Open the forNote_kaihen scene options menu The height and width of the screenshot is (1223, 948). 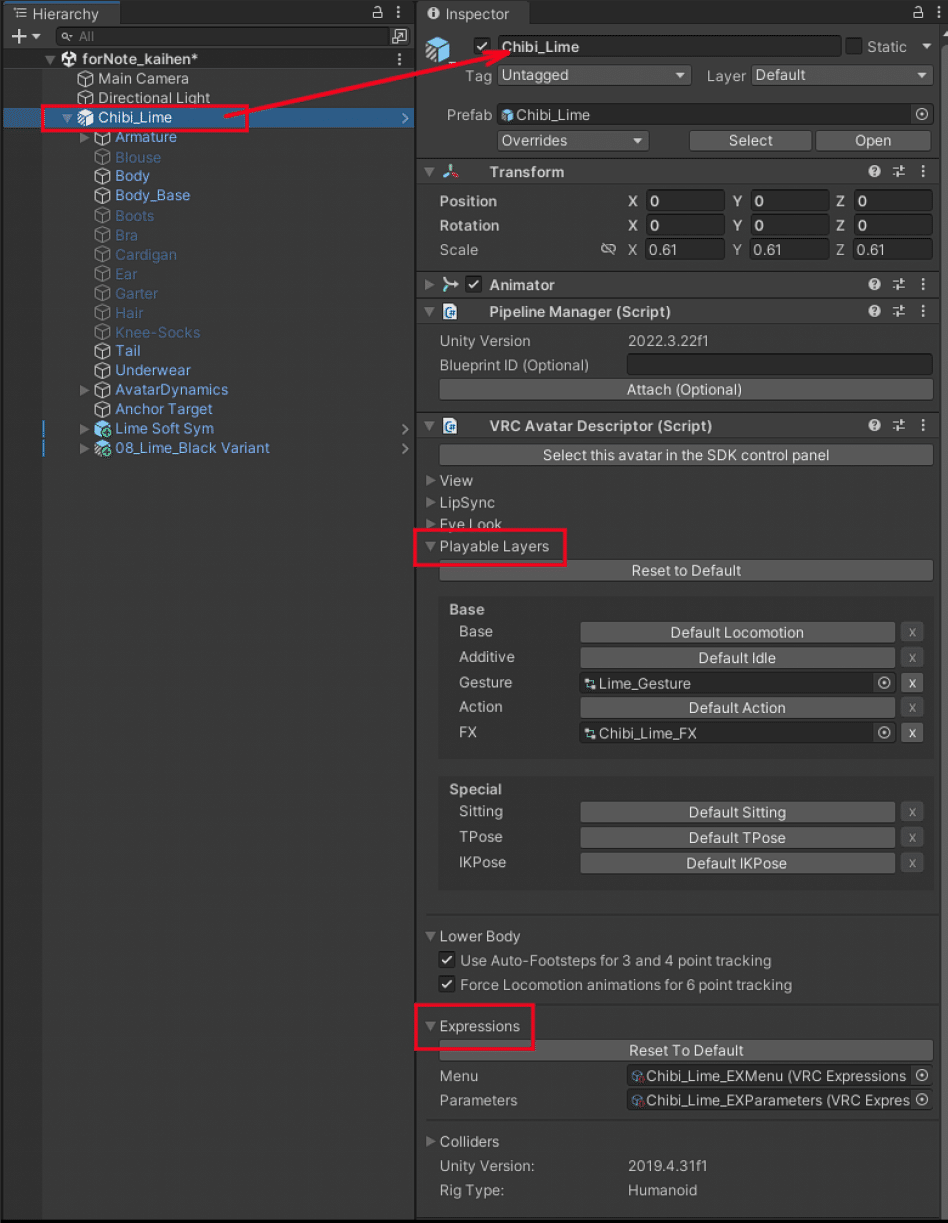(399, 59)
